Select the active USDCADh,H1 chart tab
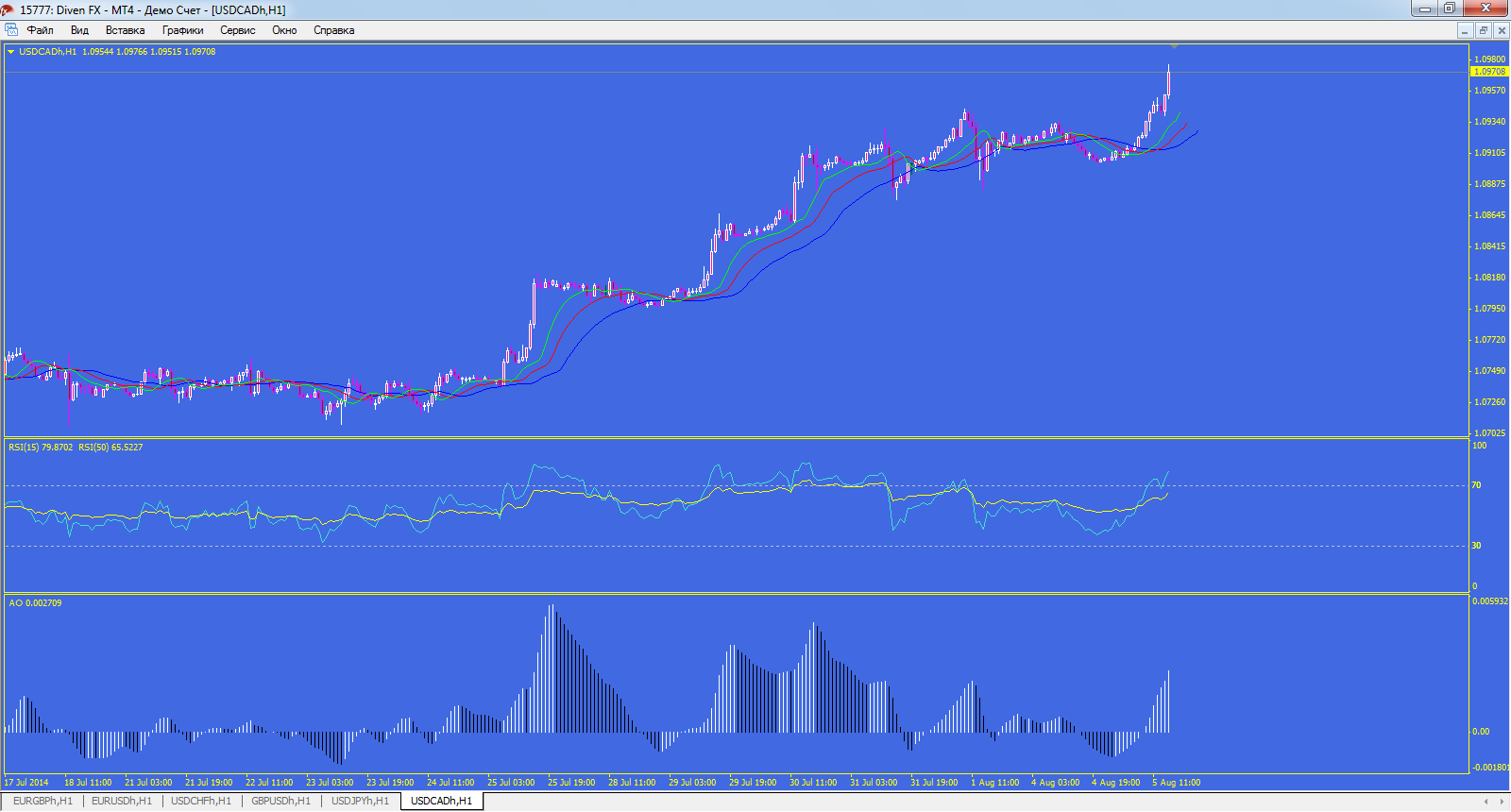Screen dimensions: 1511x812 point(442,801)
